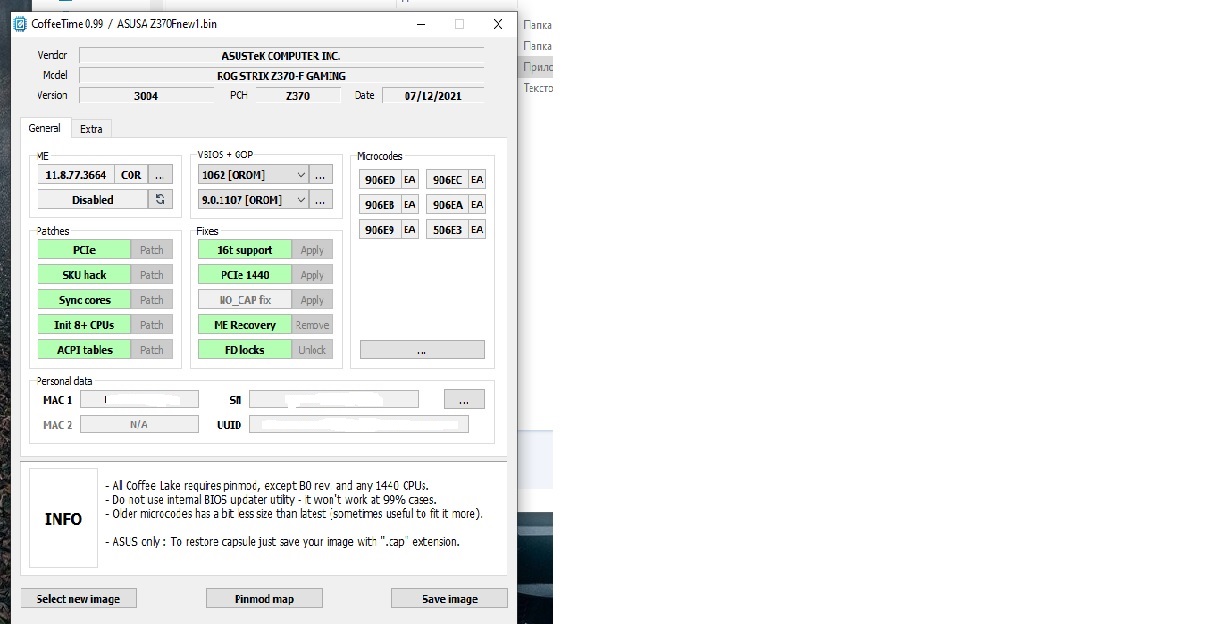Click the Microcodes browse button

pos(422,350)
